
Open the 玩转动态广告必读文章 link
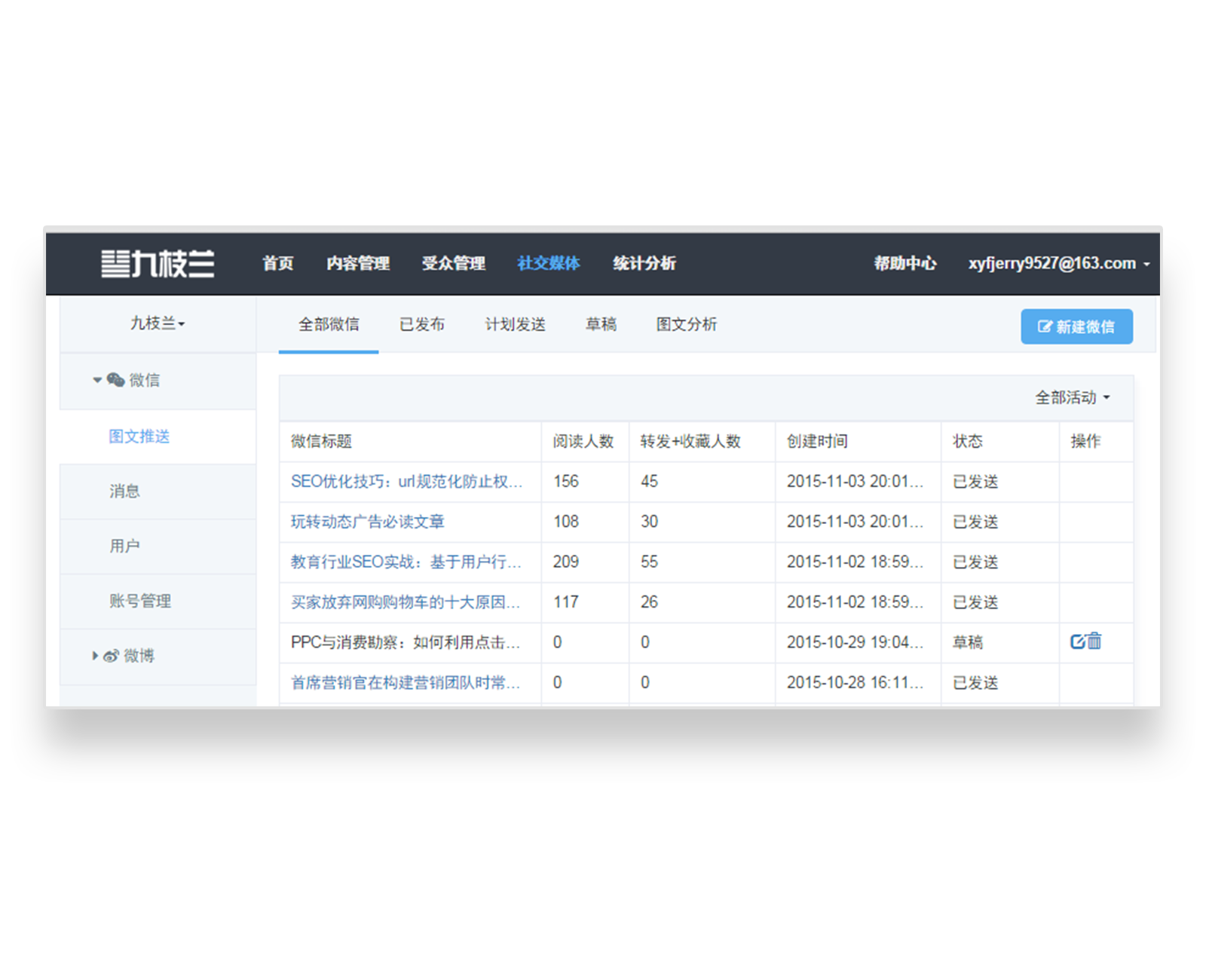point(368,522)
